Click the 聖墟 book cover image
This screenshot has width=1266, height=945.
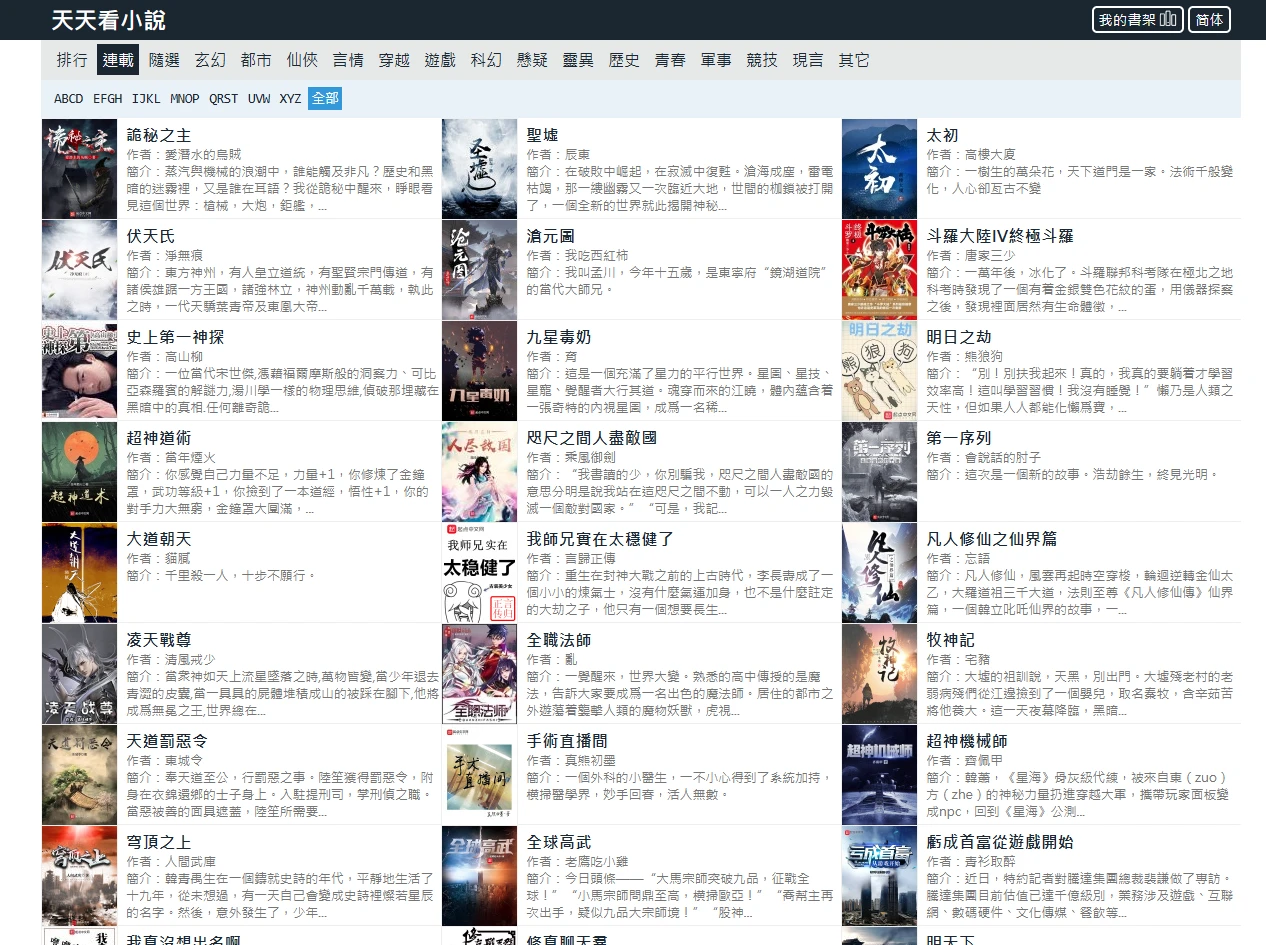pos(479,169)
